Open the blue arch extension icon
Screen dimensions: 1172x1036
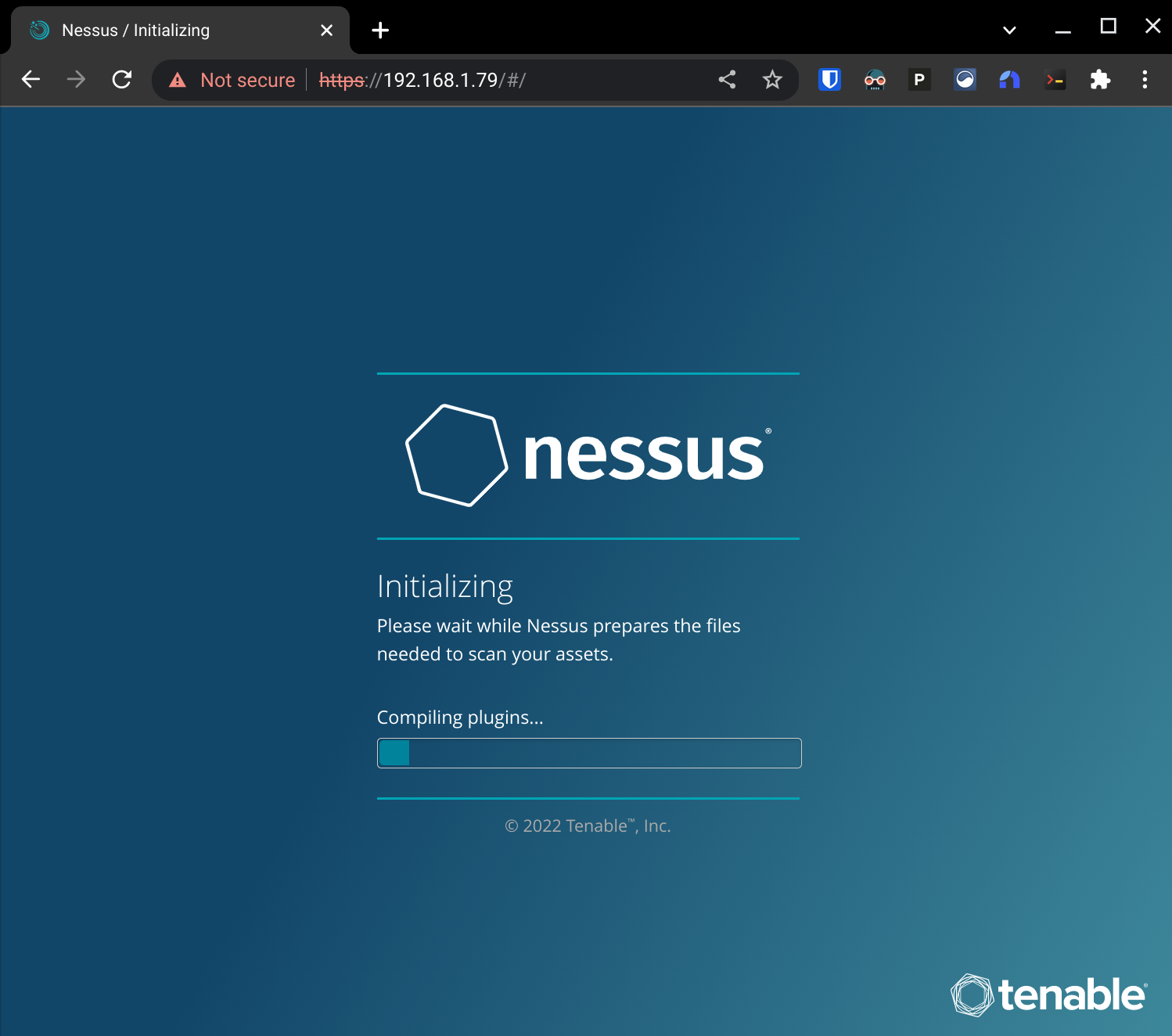coord(1009,79)
